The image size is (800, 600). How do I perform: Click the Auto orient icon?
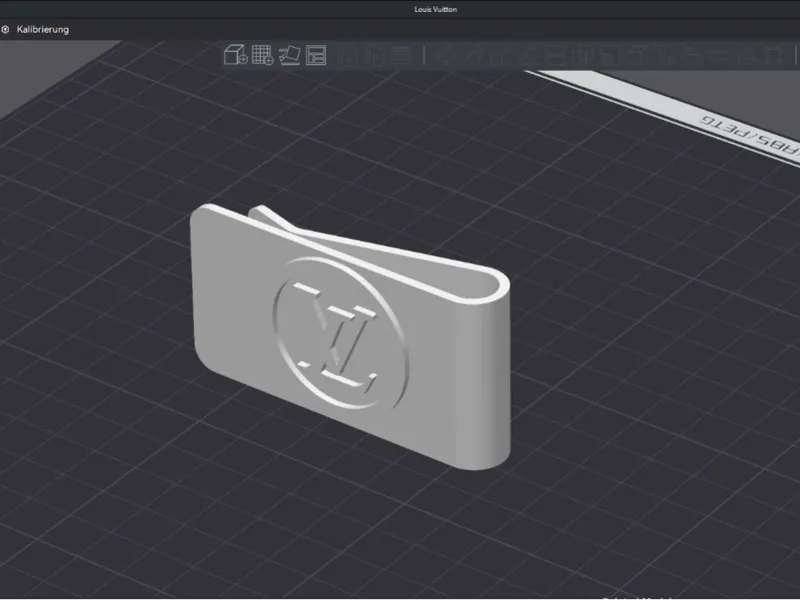click(290, 55)
